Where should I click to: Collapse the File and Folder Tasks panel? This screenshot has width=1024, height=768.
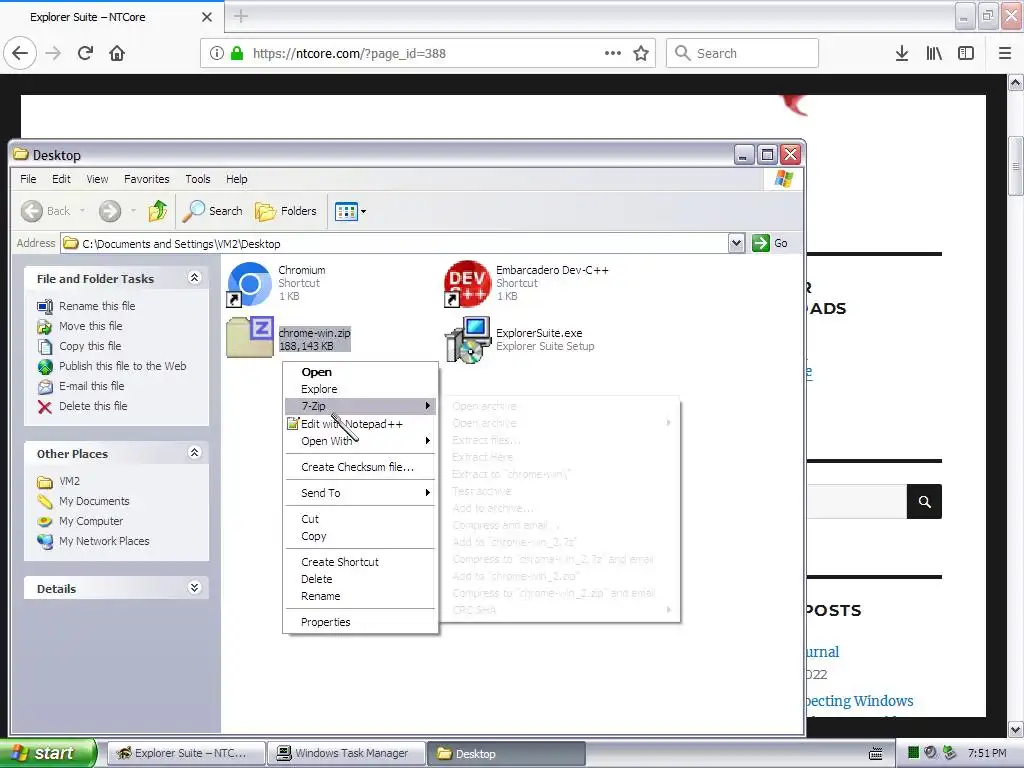click(194, 278)
